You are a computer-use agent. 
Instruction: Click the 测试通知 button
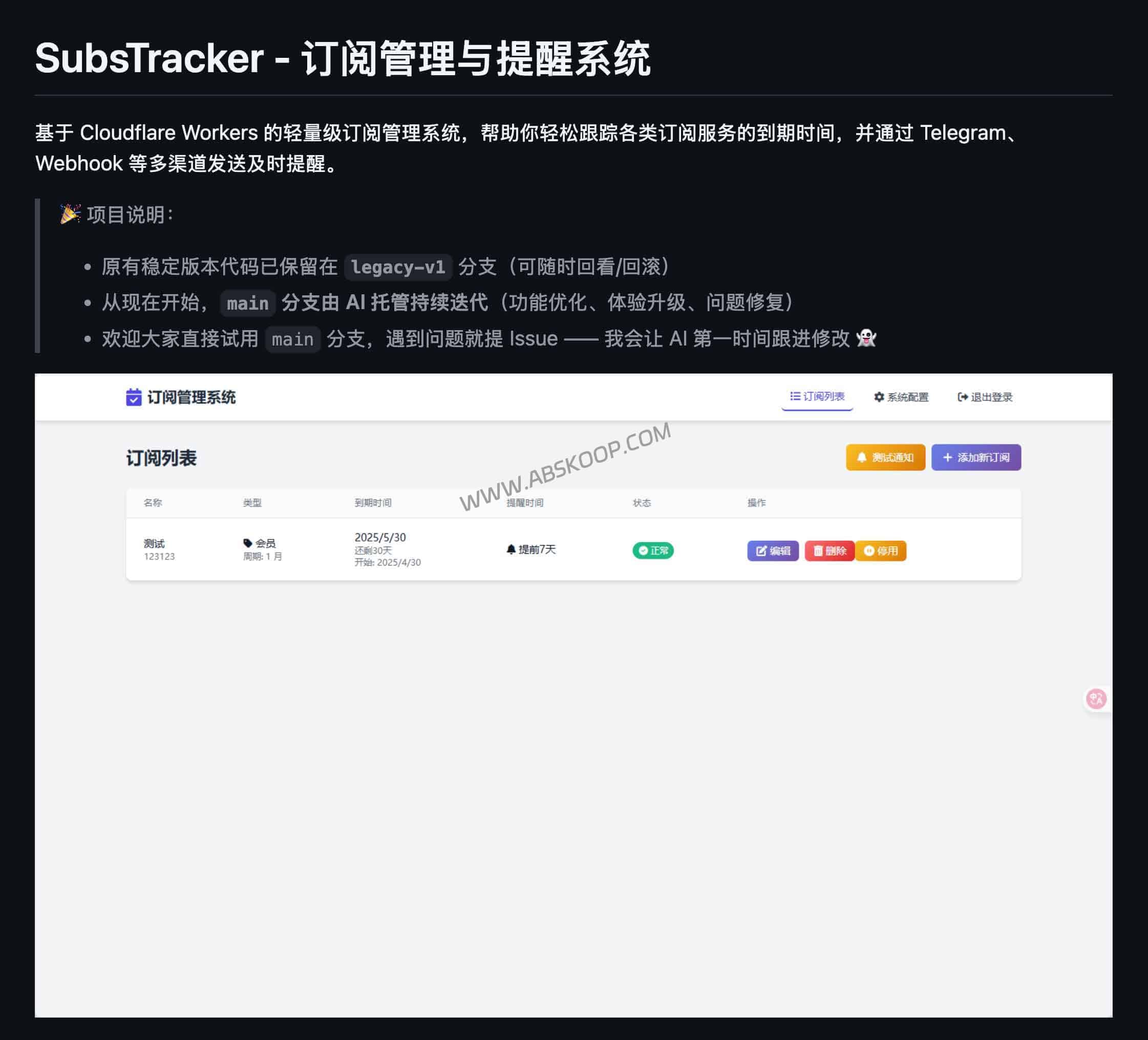pos(885,457)
